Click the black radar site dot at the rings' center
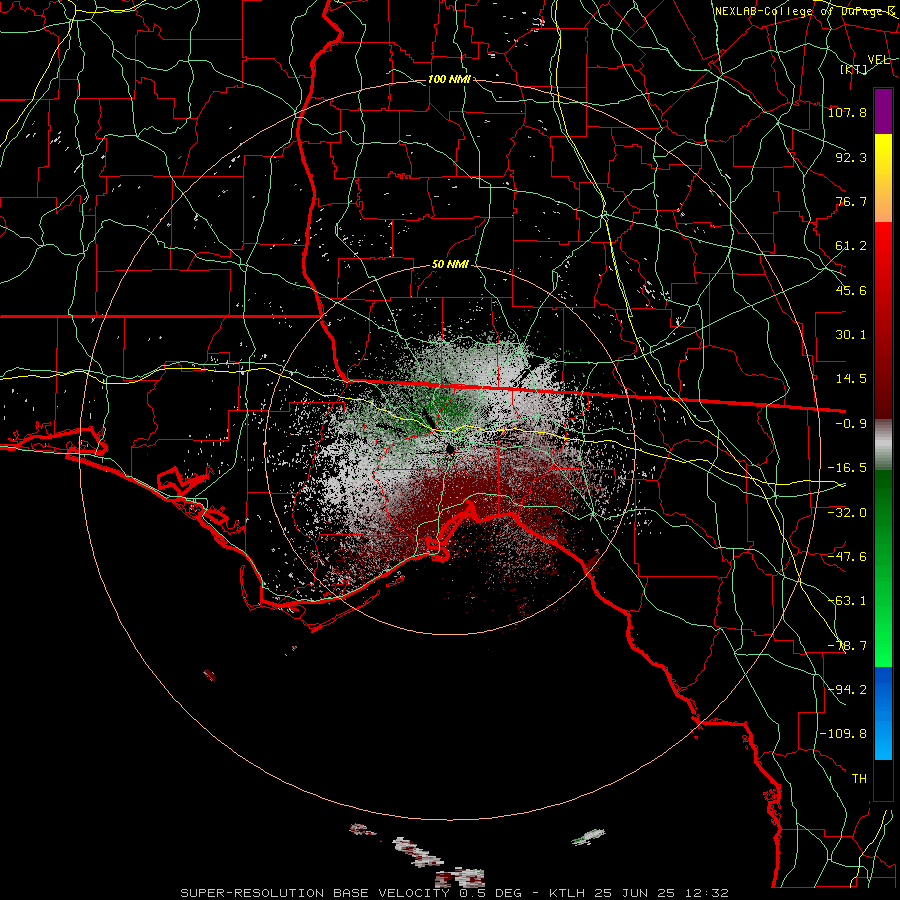The width and height of the screenshot is (900, 900). click(451, 449)
